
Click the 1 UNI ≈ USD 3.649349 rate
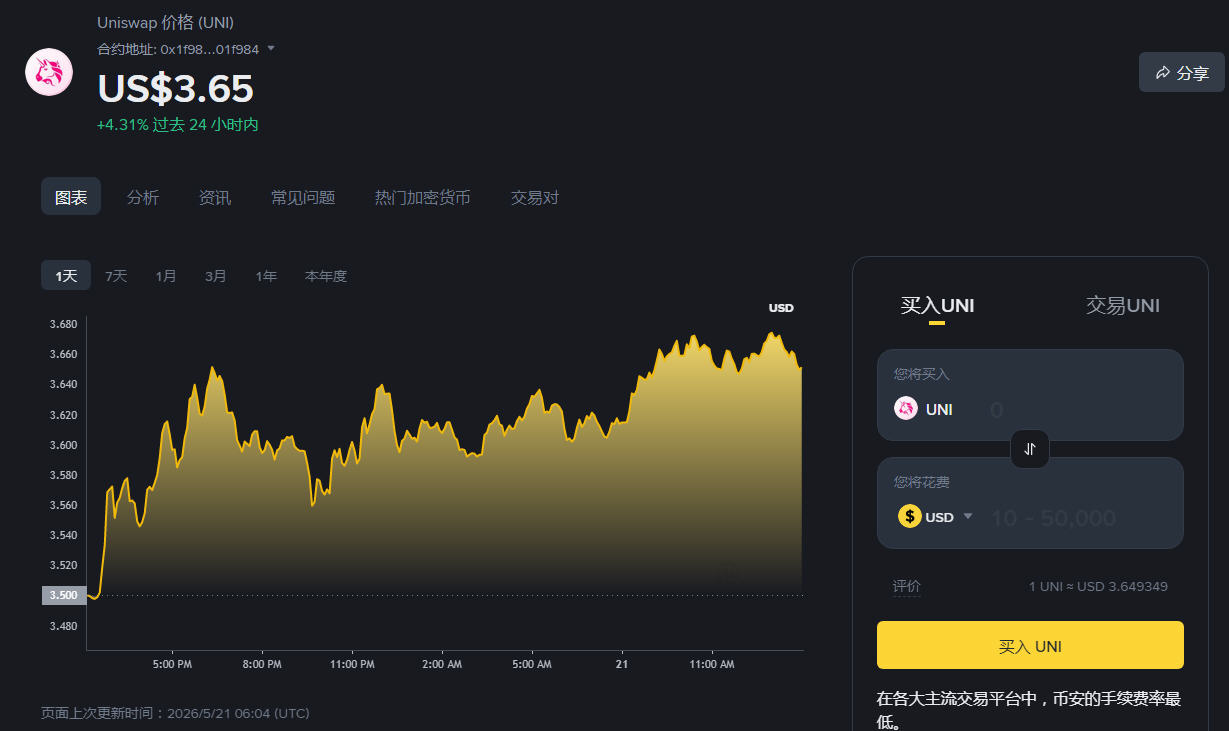[1098, 587]
